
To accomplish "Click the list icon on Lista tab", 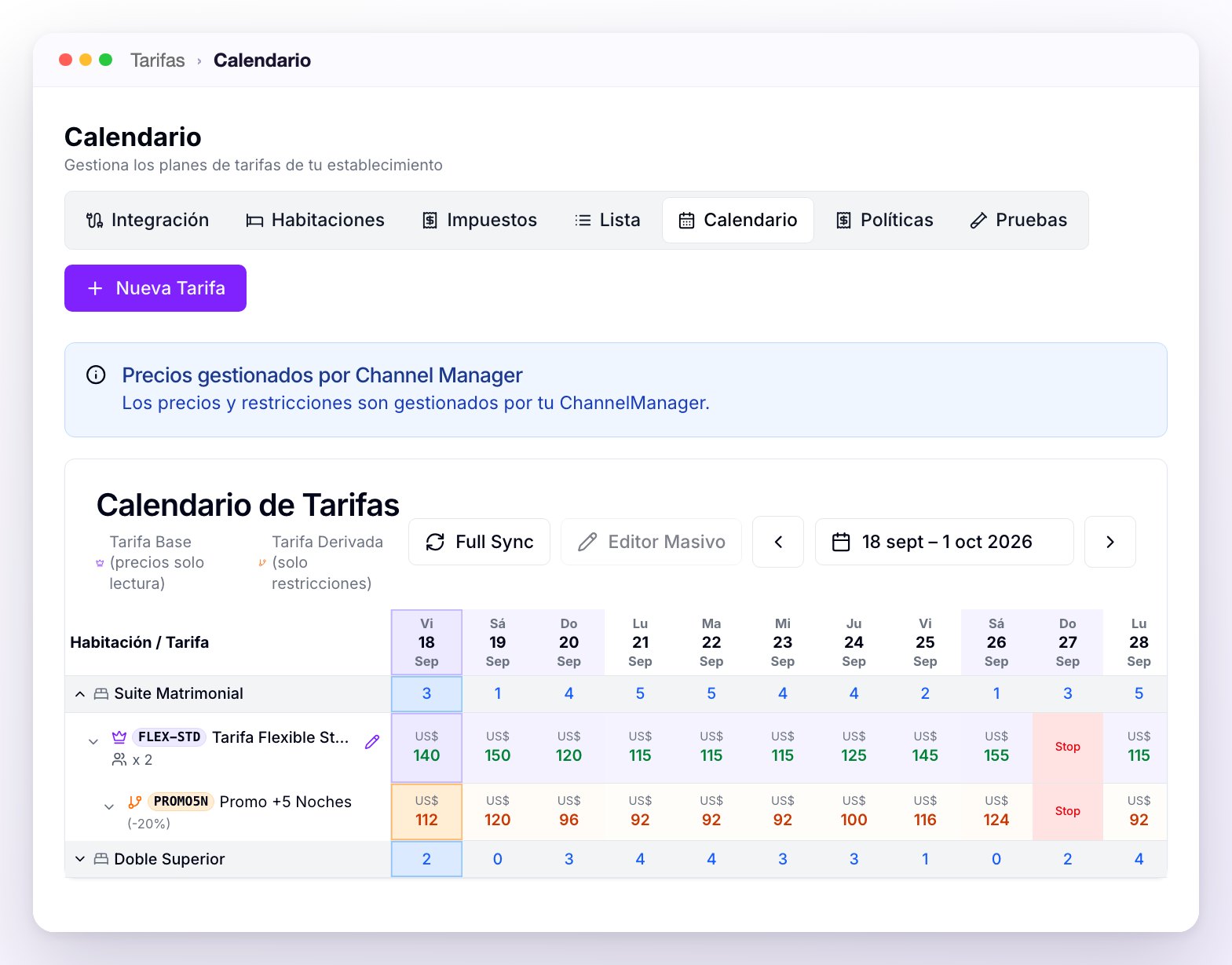I will 583,221.
